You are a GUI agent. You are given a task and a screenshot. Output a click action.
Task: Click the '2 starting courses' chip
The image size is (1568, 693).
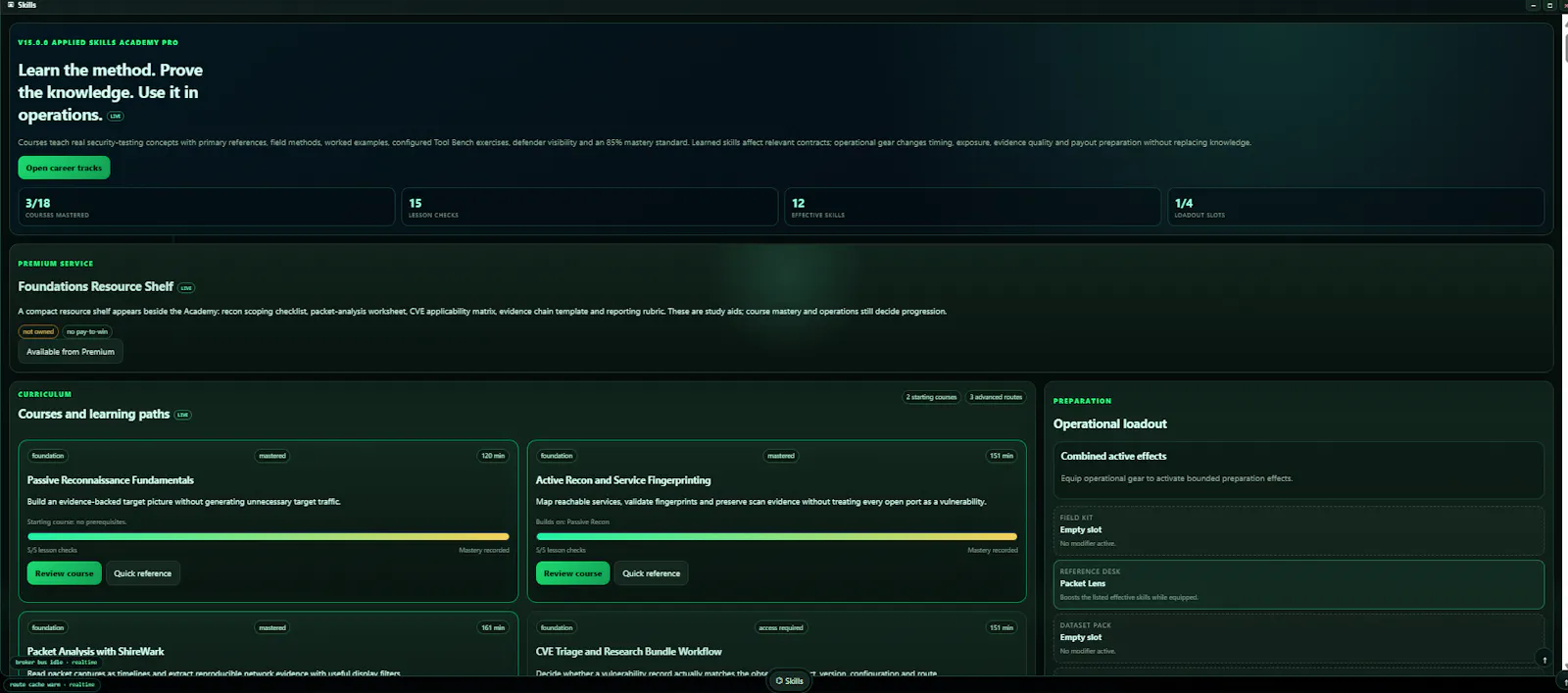[x=931, y=397]
